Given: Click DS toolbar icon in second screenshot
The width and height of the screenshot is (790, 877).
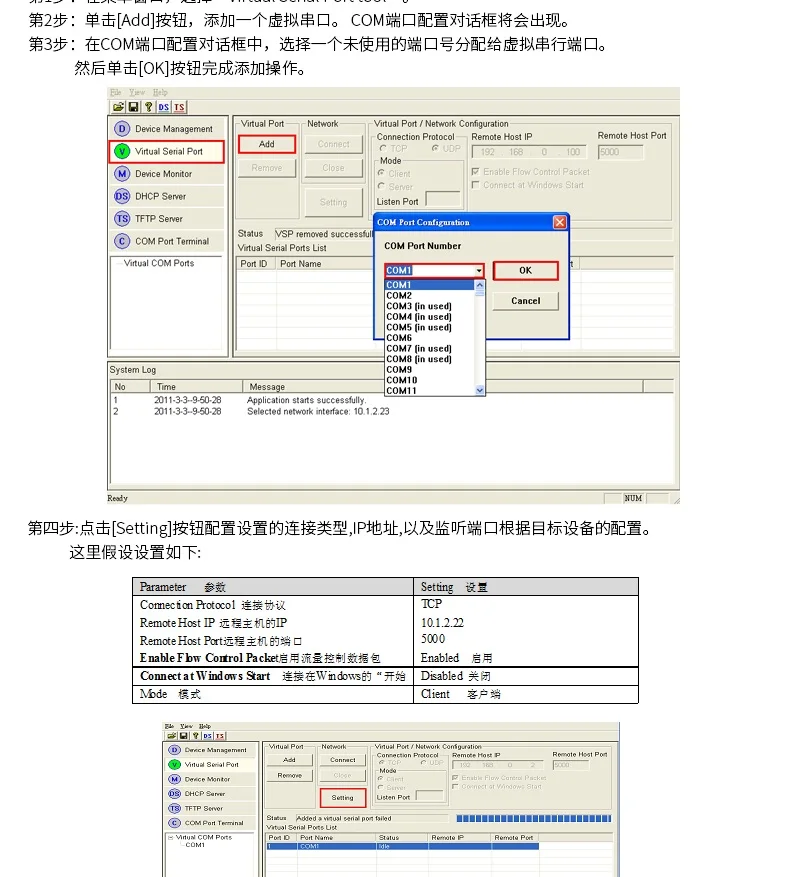Looking at the screenshot, I should pyautogui.click(x=208, y=736).
